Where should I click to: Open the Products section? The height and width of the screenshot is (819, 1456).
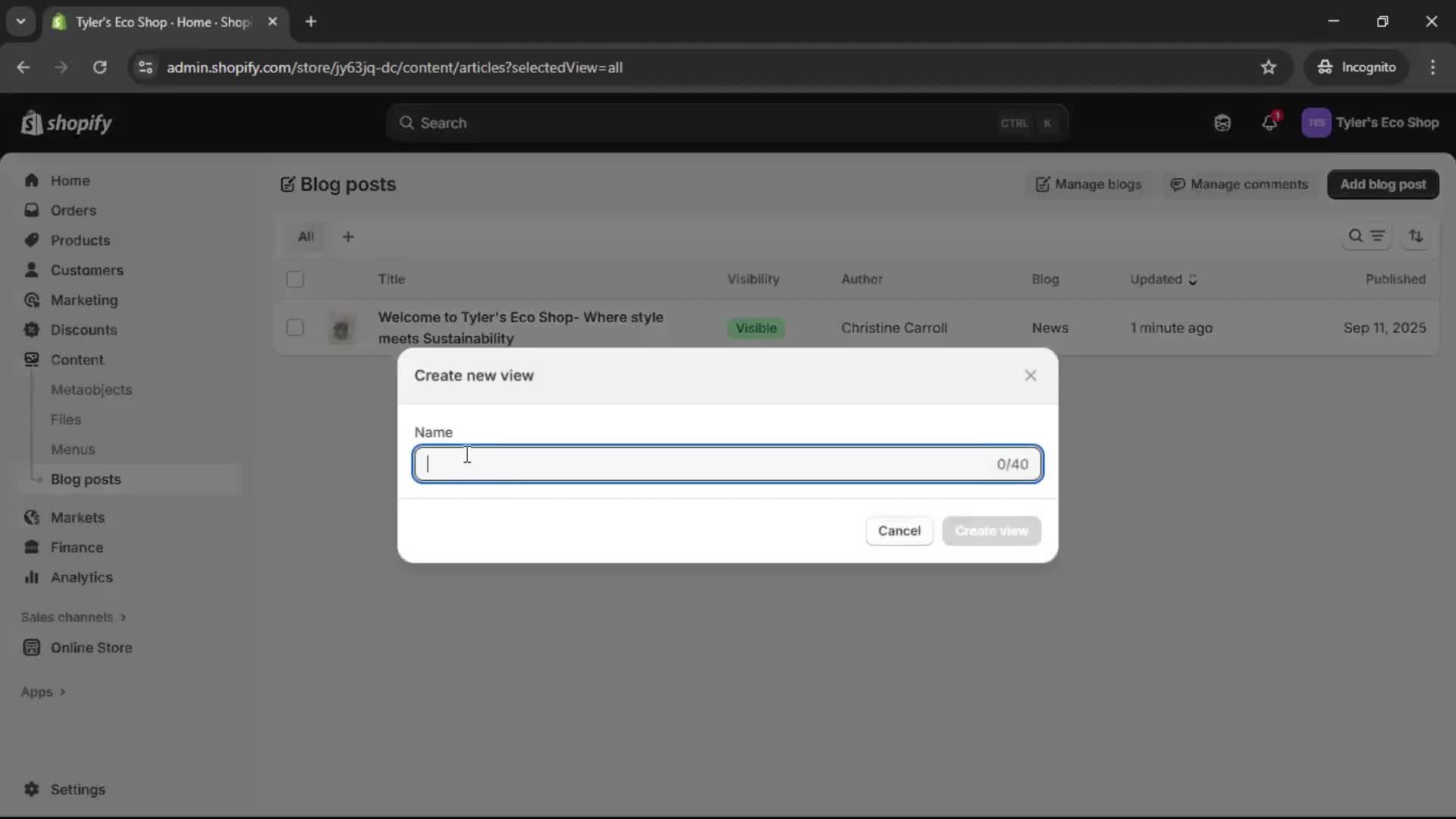tap(79, 240)
